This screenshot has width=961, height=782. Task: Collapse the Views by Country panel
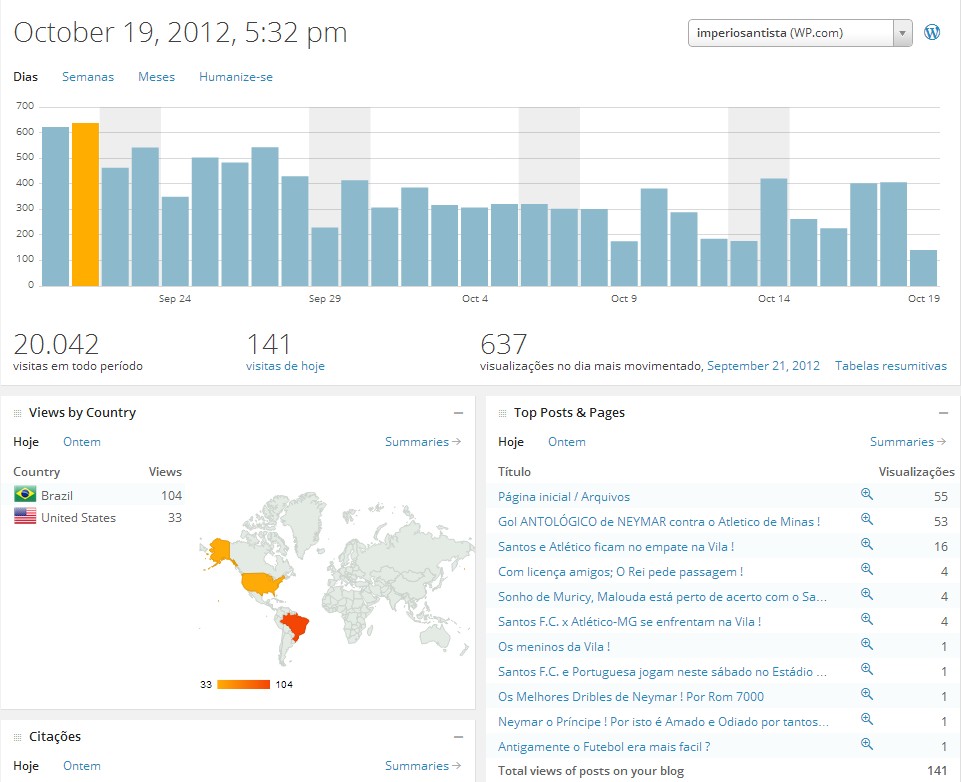click(x=458, y=413)
